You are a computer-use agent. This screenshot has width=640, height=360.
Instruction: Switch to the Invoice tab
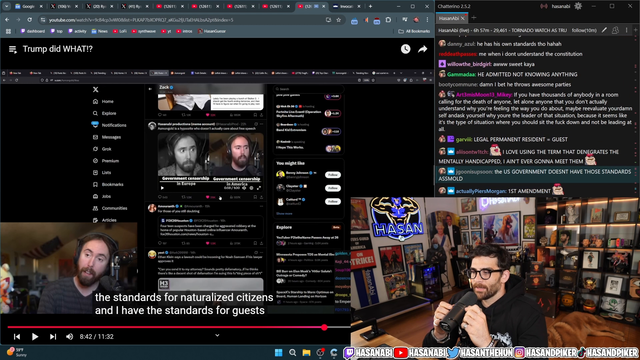point(347,6)
